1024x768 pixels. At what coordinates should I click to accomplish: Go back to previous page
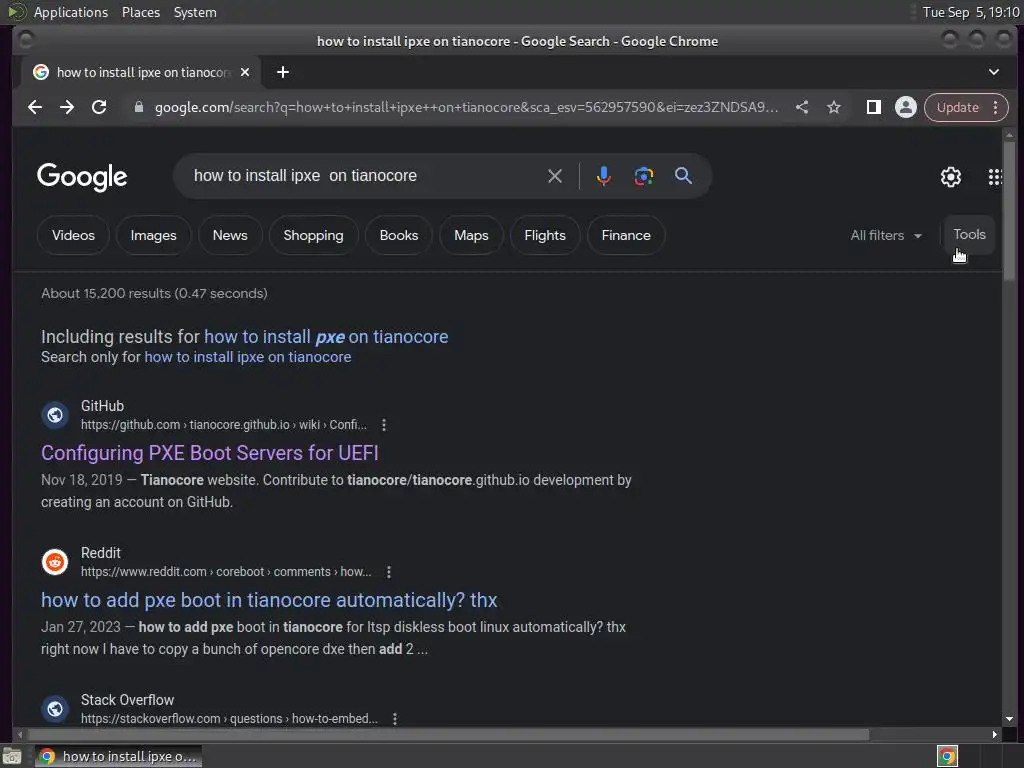pyautogui.click(x=35, y=107)
